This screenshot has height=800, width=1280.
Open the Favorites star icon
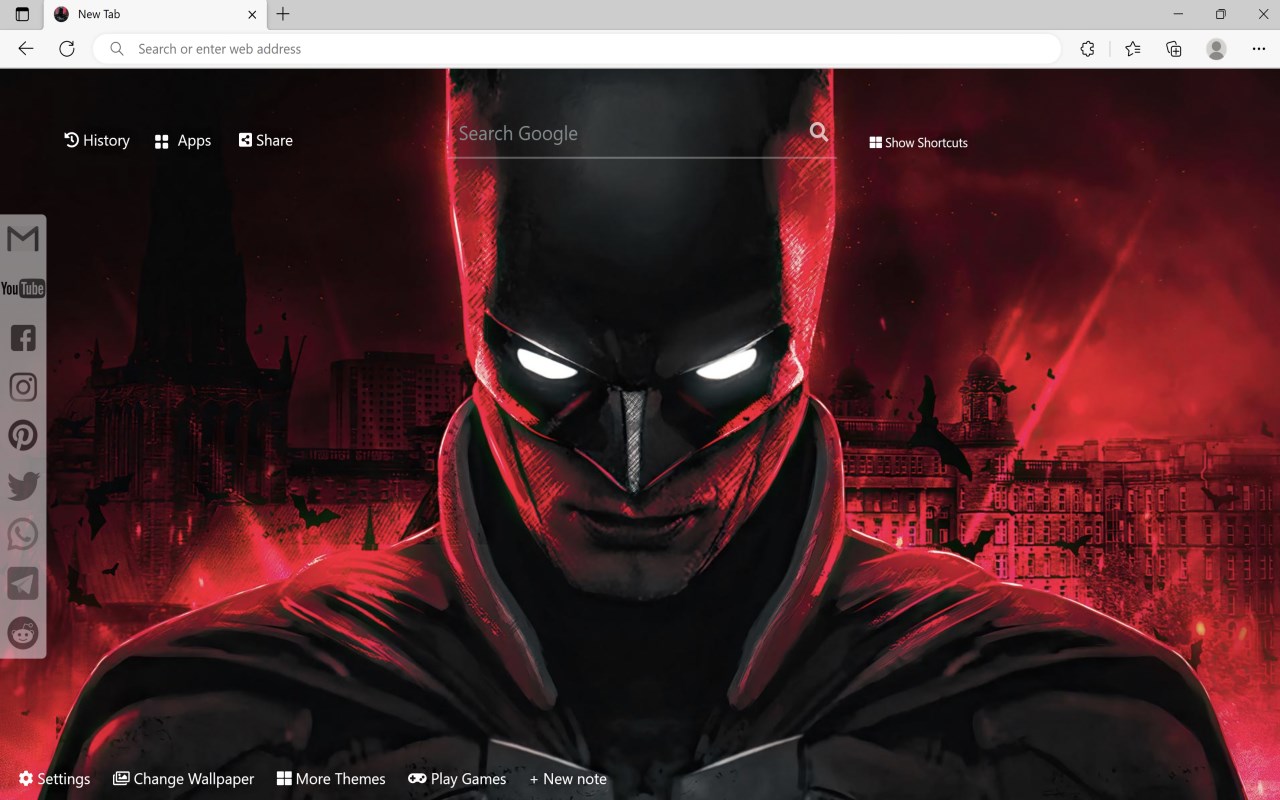click(x=1132, y=49)
